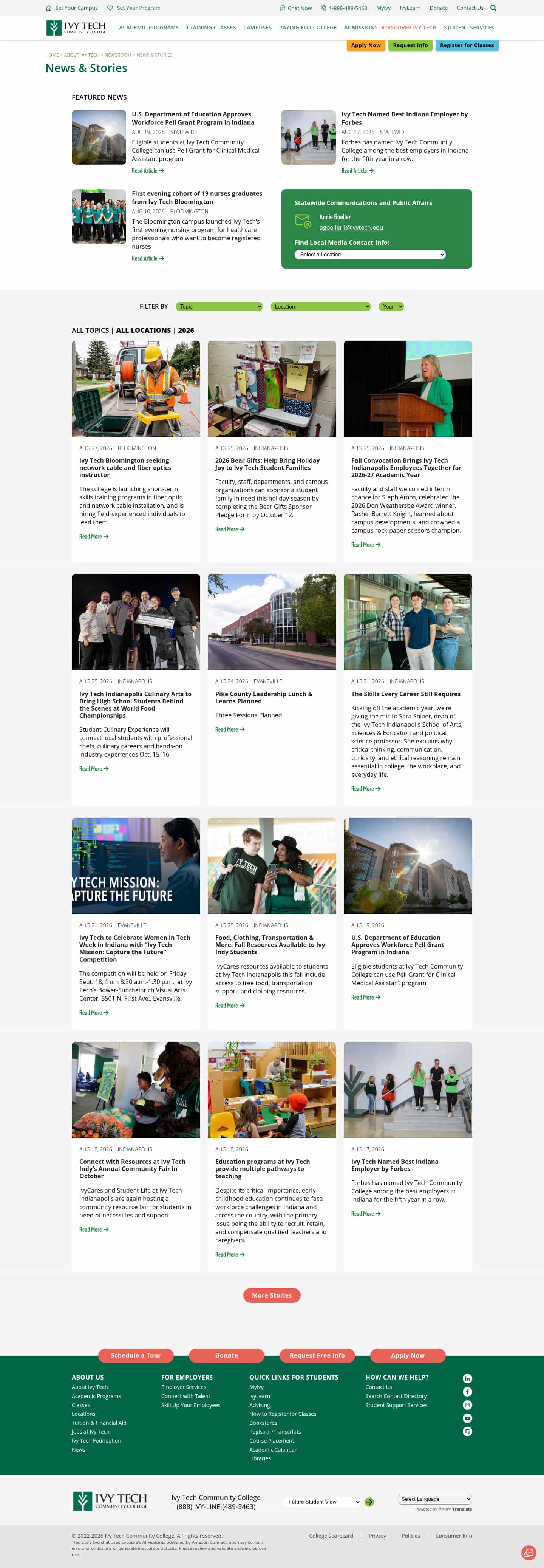
Task: Open Paying for College menu
Action: (308, 28)
